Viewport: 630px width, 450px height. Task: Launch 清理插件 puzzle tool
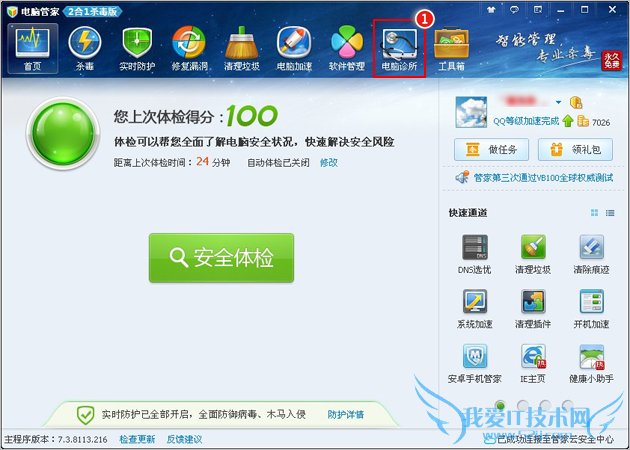pyautogui.click(x=533, y=309)
